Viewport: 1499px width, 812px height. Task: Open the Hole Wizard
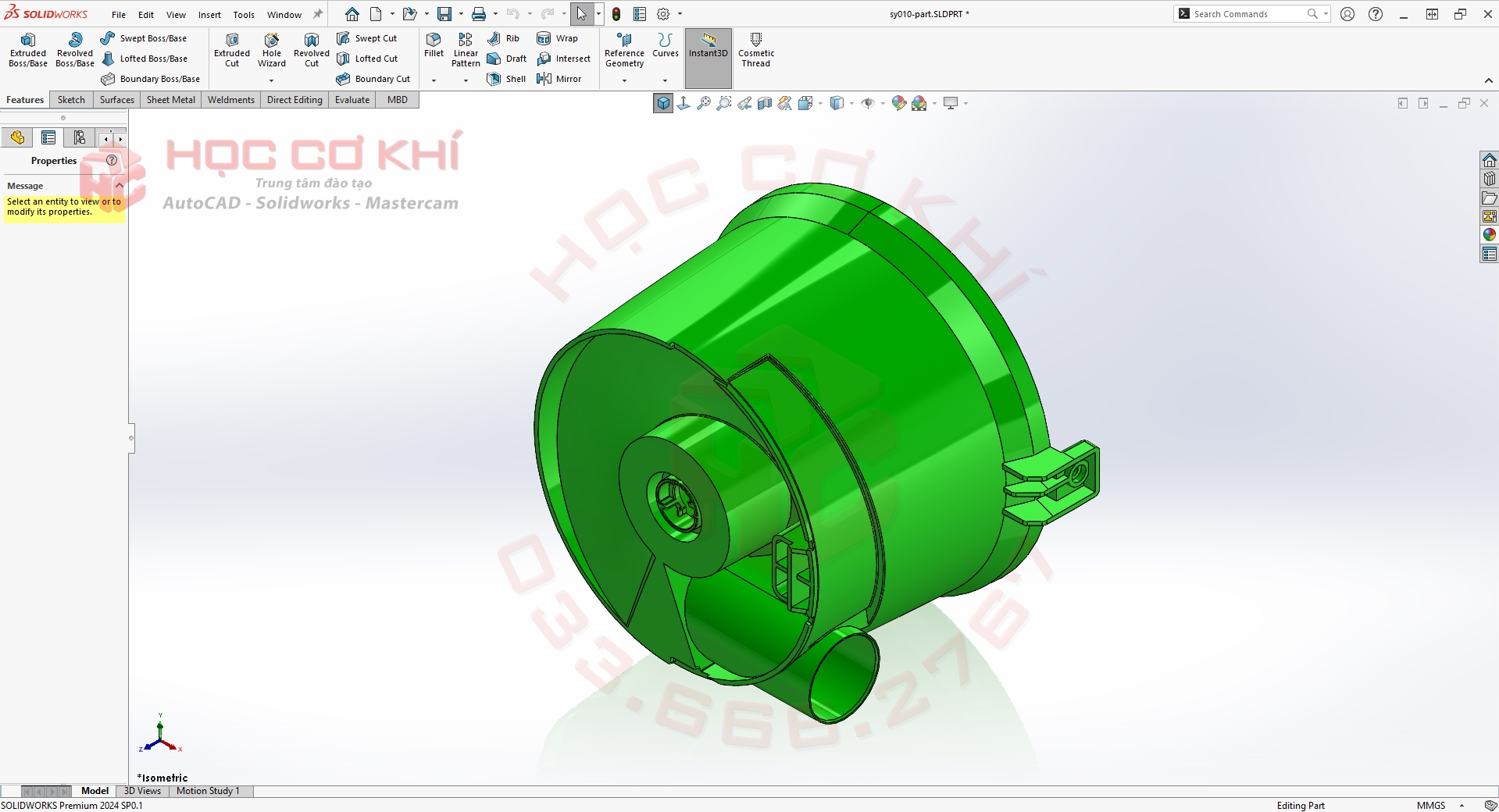[272, 50]
